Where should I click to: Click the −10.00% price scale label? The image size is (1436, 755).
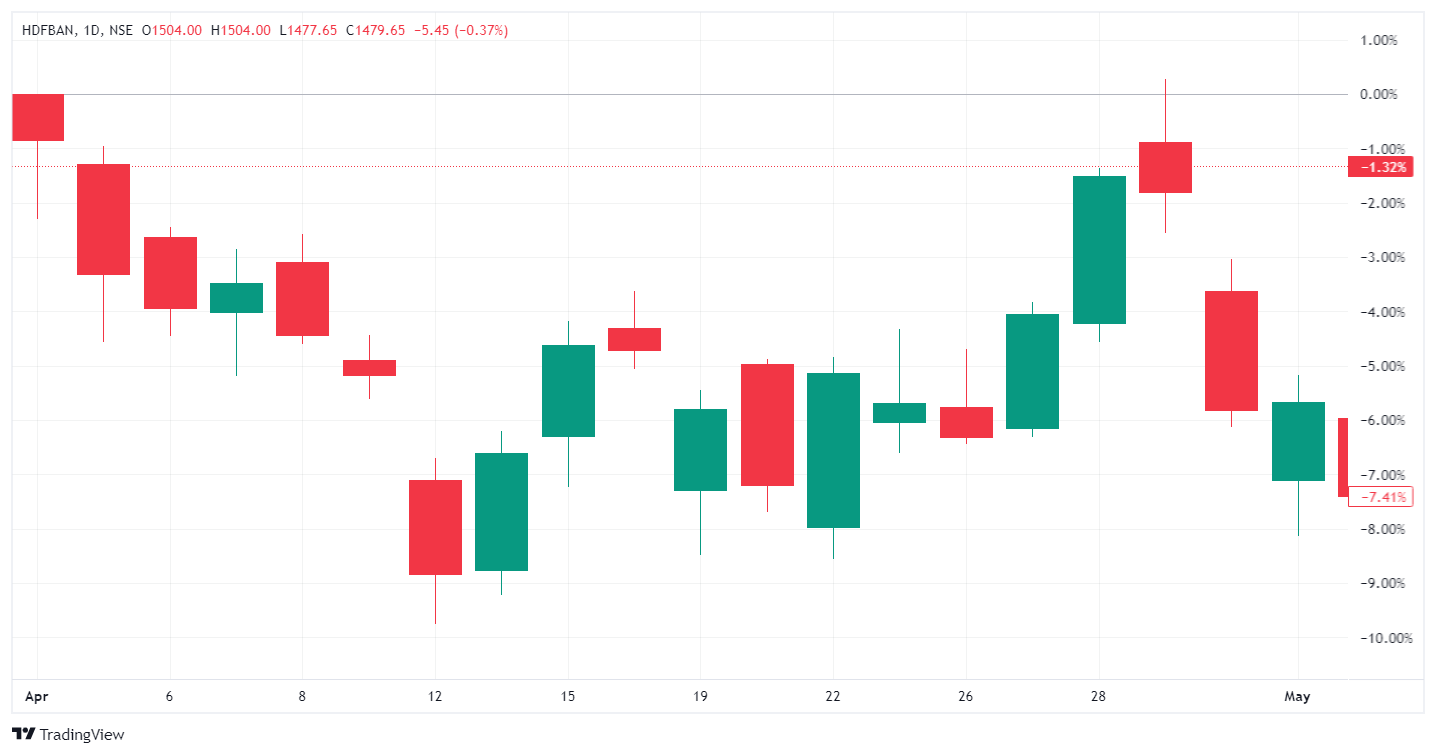[x=1376, y=638]
